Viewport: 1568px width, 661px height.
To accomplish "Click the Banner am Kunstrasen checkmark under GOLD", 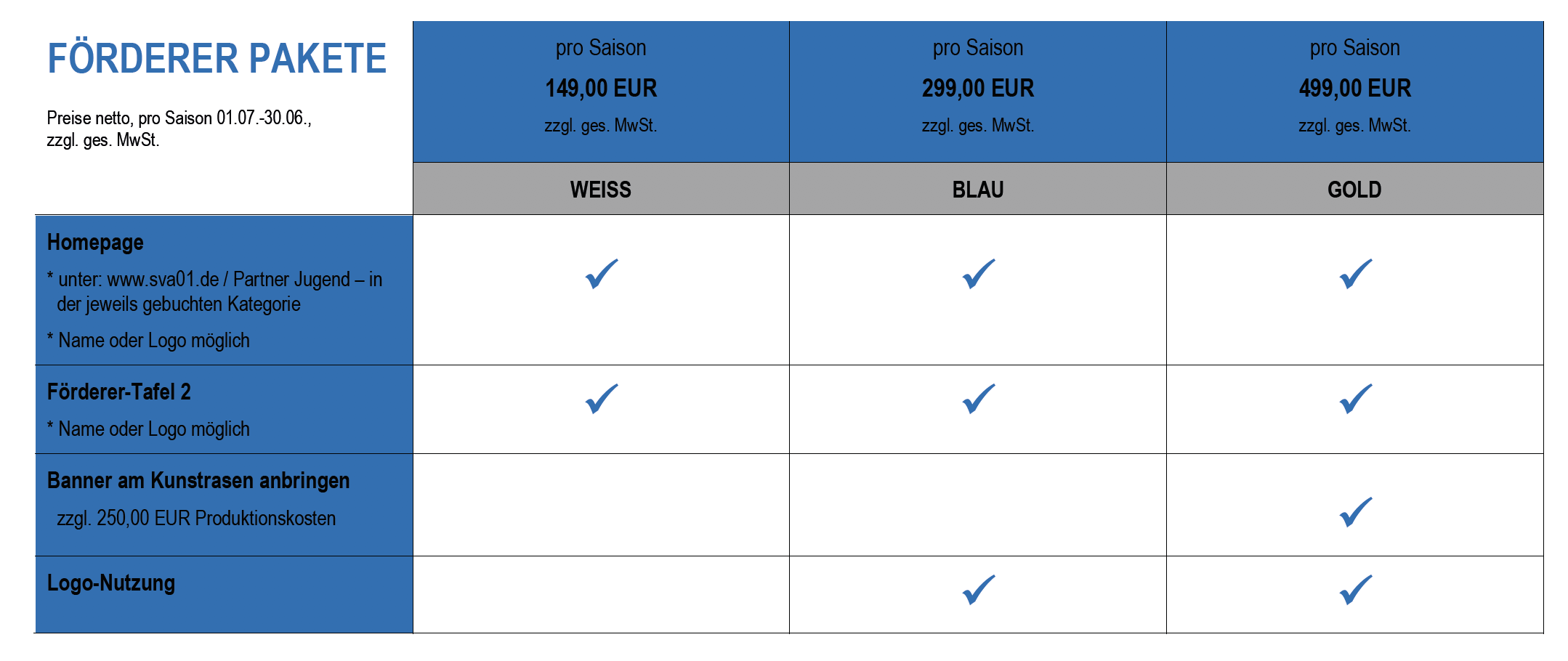I will (1356, 512).
